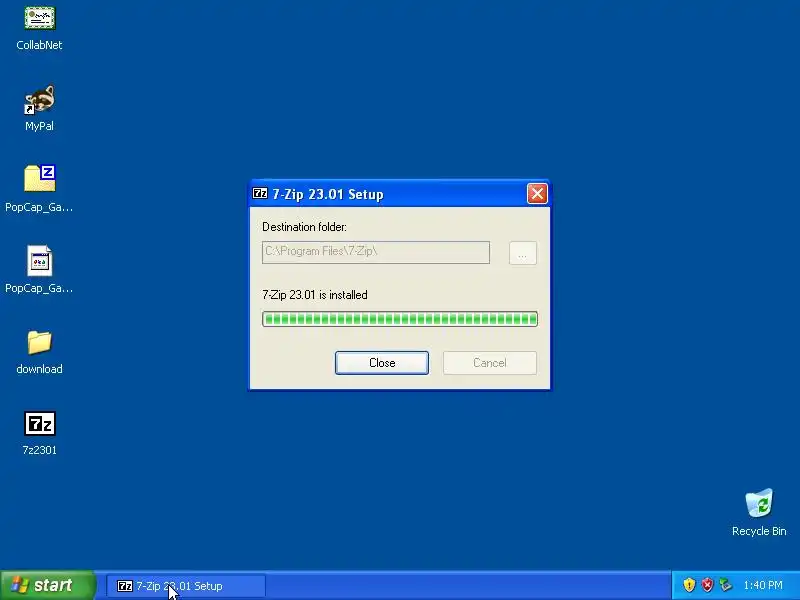Click the 7-Zip 23.01 Setup taskbar button
Viewport: 800px width, 600px height.
pyautogui.click(x=186, y=586)
